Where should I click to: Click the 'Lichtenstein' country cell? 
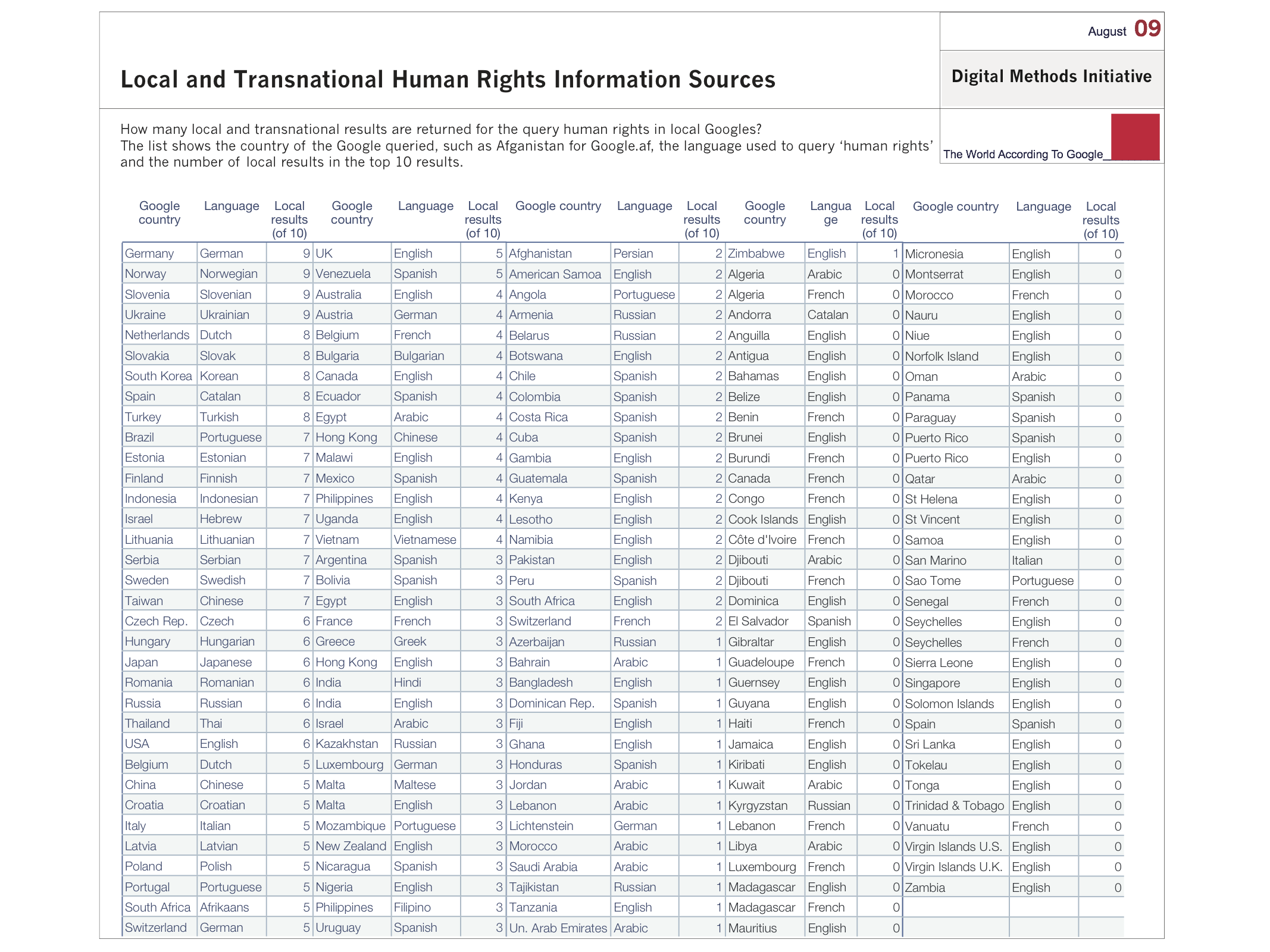pos(558,826)
